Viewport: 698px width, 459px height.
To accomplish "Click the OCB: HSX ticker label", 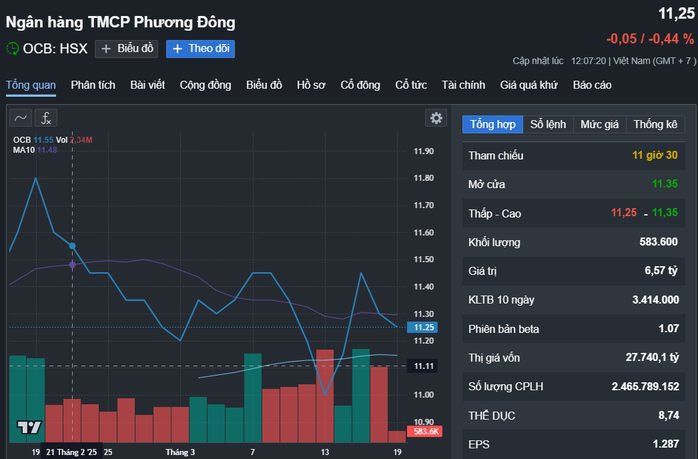I will [55, 49].
